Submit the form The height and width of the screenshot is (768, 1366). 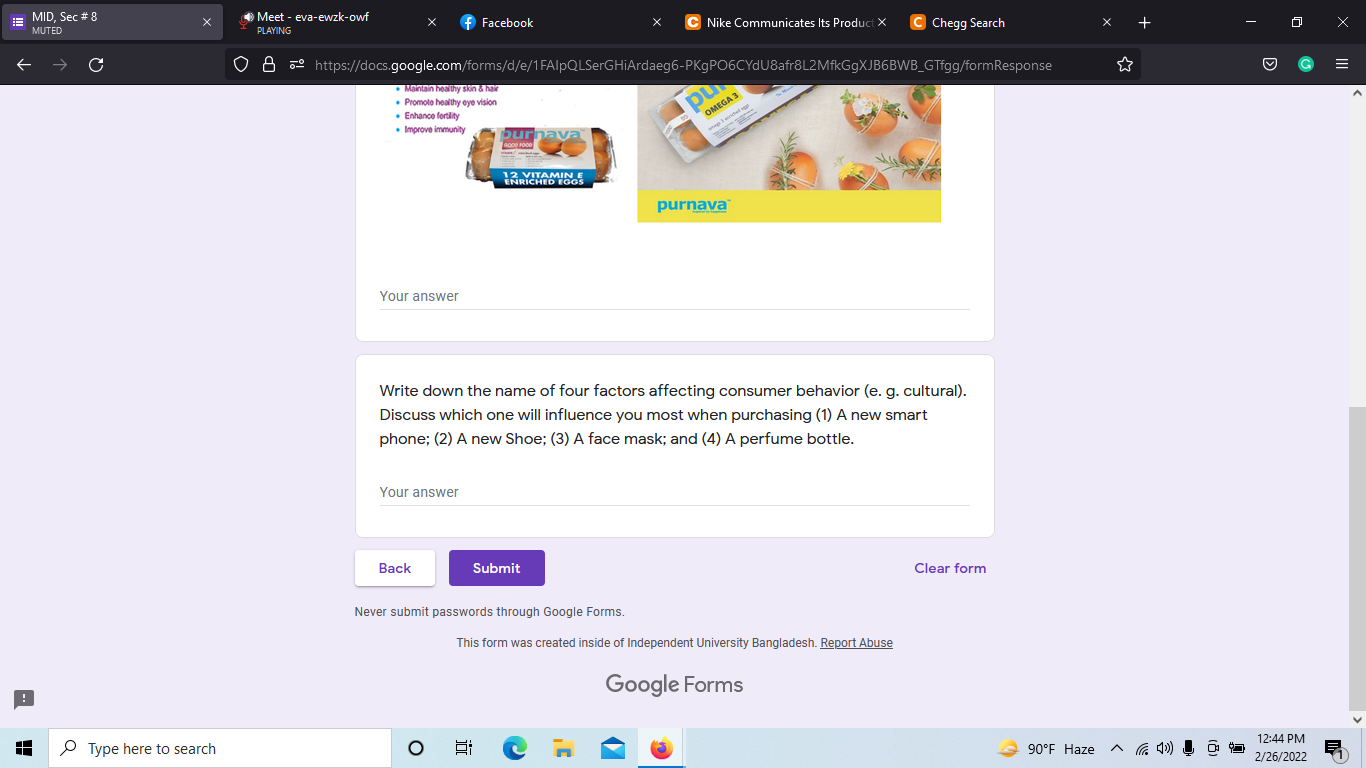coord(497,568)
